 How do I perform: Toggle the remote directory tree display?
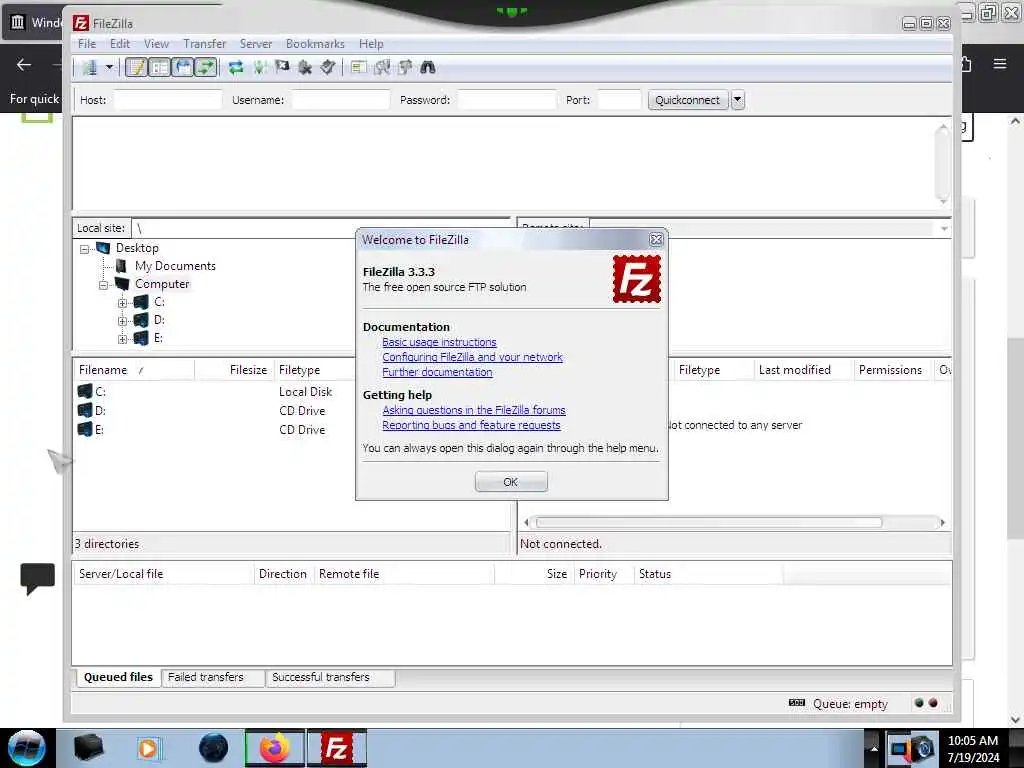[183, 67]
